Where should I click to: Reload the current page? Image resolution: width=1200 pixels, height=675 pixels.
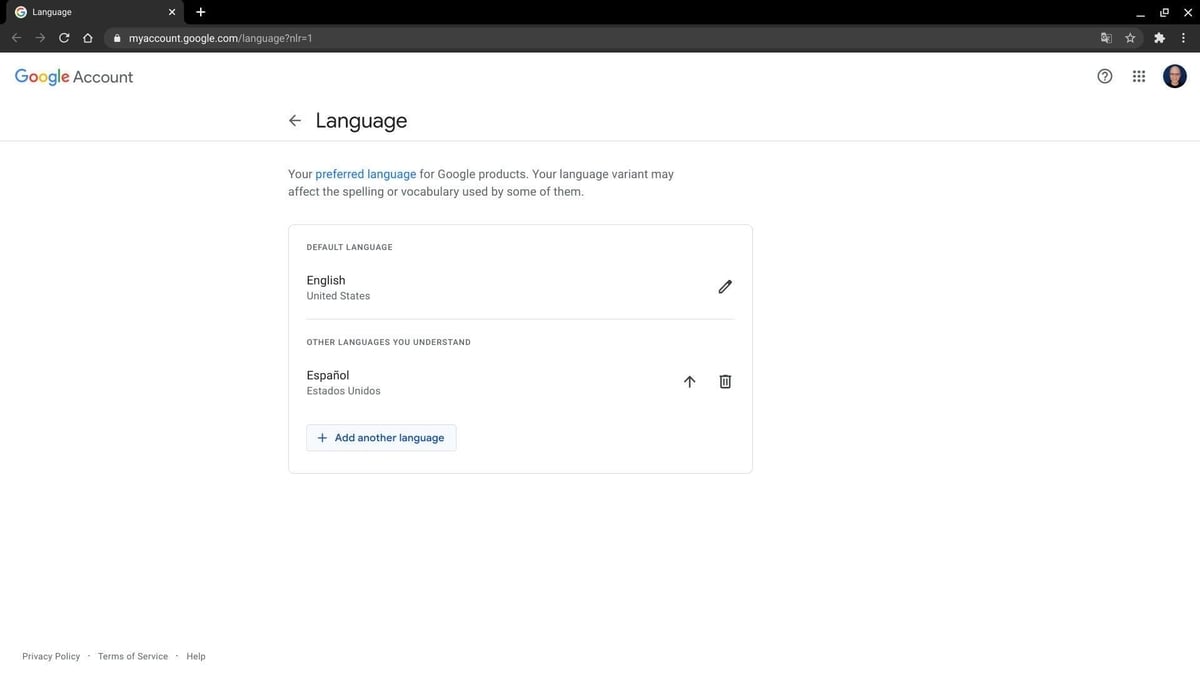pyautogui.click(x=63, y=37)
